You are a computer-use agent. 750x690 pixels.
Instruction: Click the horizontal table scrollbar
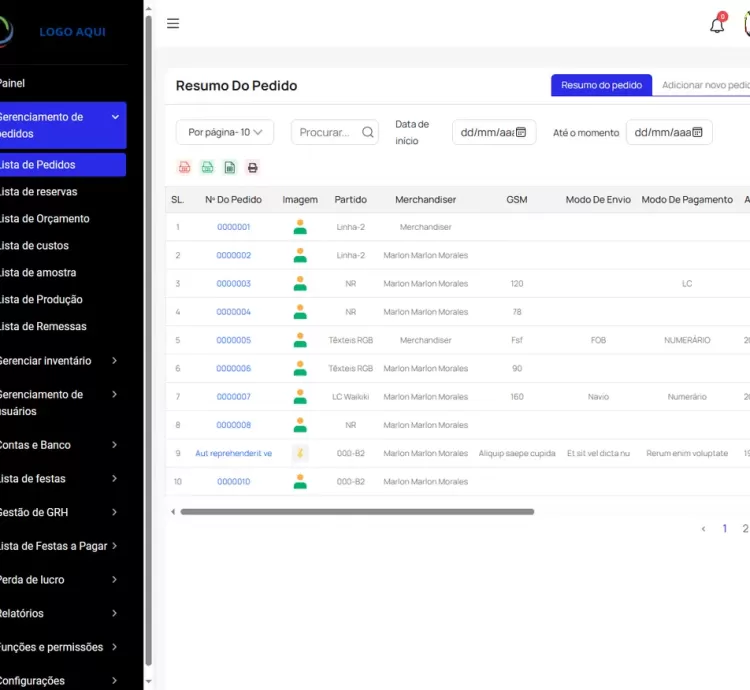357,512
